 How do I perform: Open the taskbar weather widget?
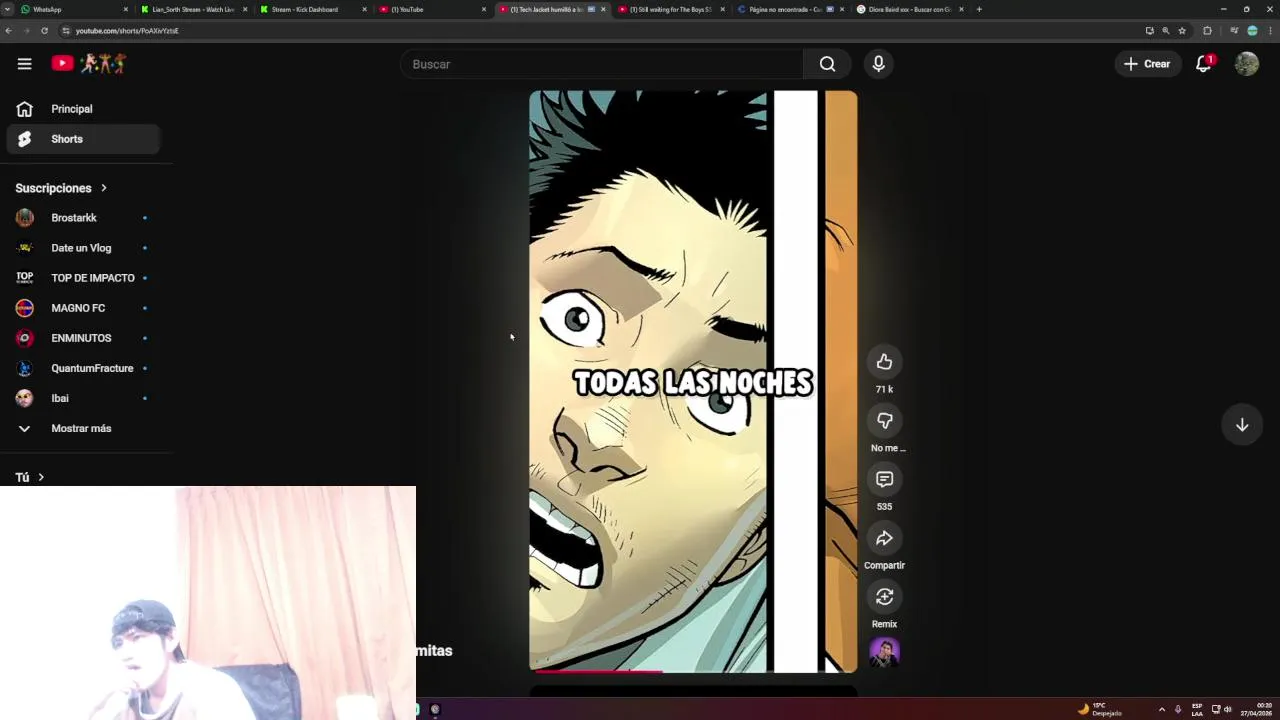(1100, 709)
